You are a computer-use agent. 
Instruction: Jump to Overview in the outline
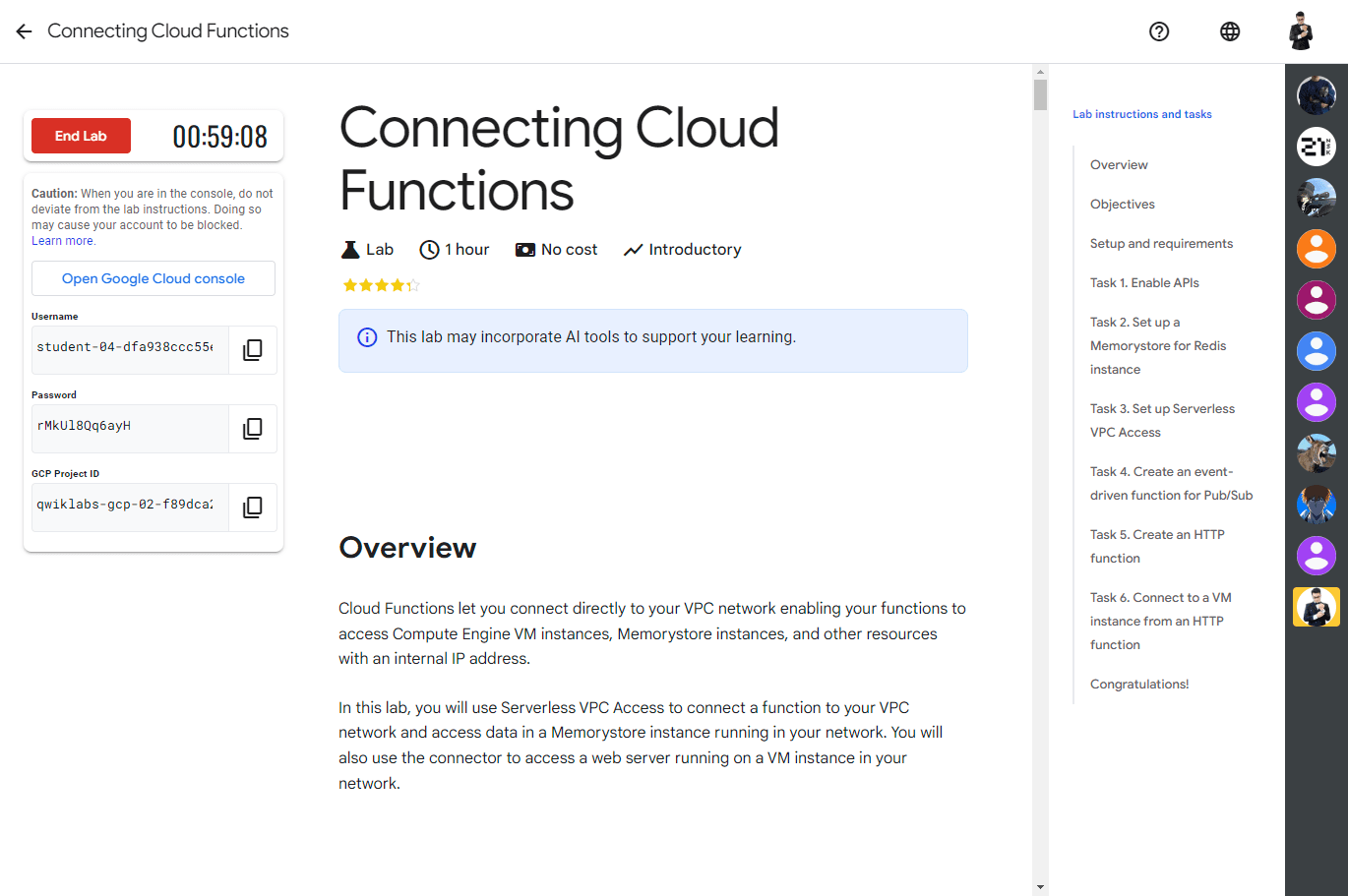coord(1119,165)
